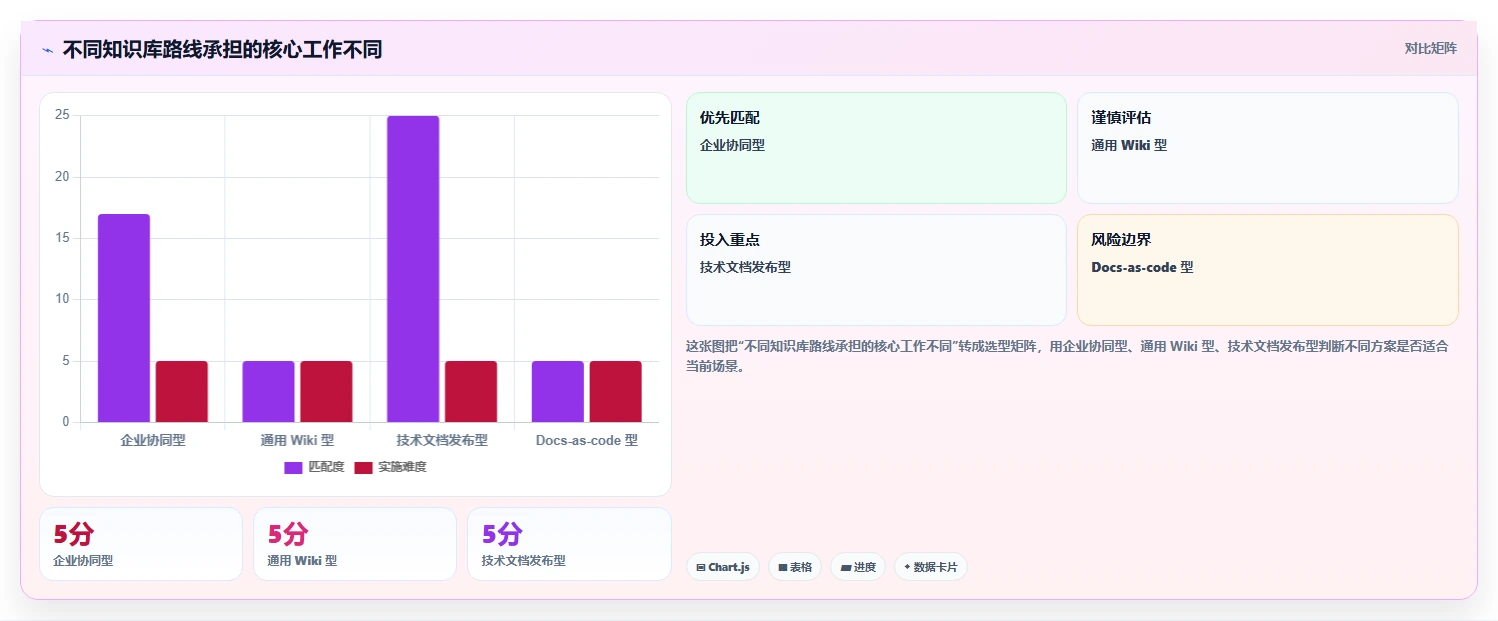
Task: Click the Chart.js tag chip
Action: [x=722, y=567]
